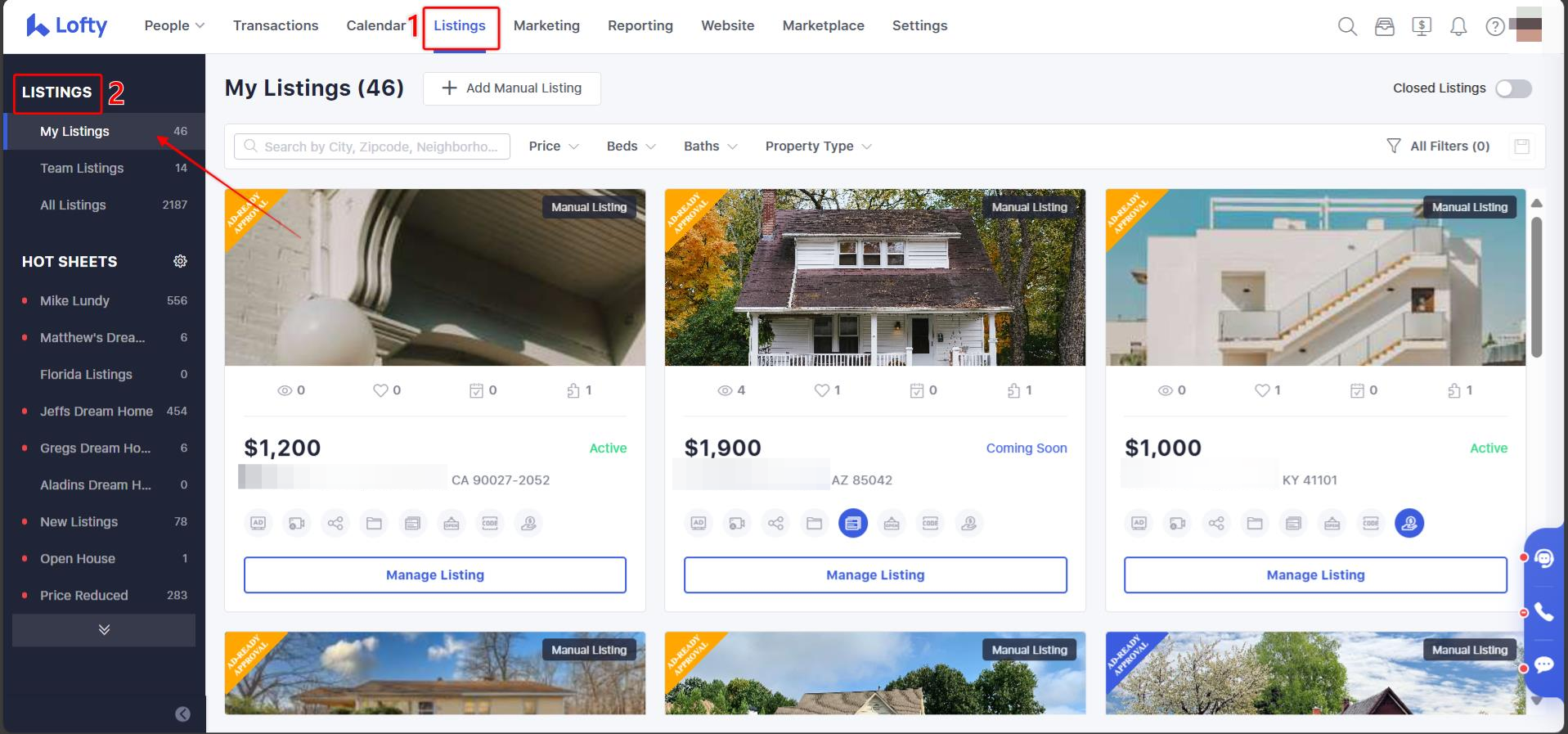Click Manage Listing for the $1,900 property
This screenshot has width=1568, height=734.
(x=875, y=575)
